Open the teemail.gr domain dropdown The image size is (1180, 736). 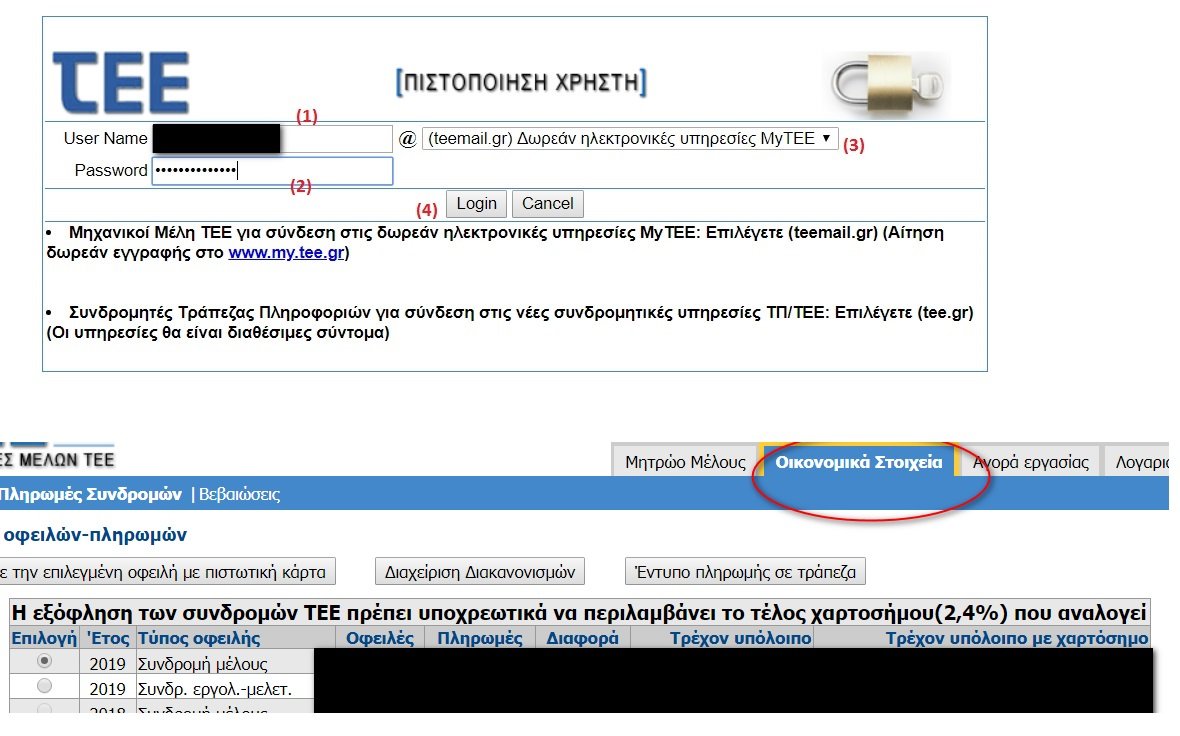[x=630, y=139]
